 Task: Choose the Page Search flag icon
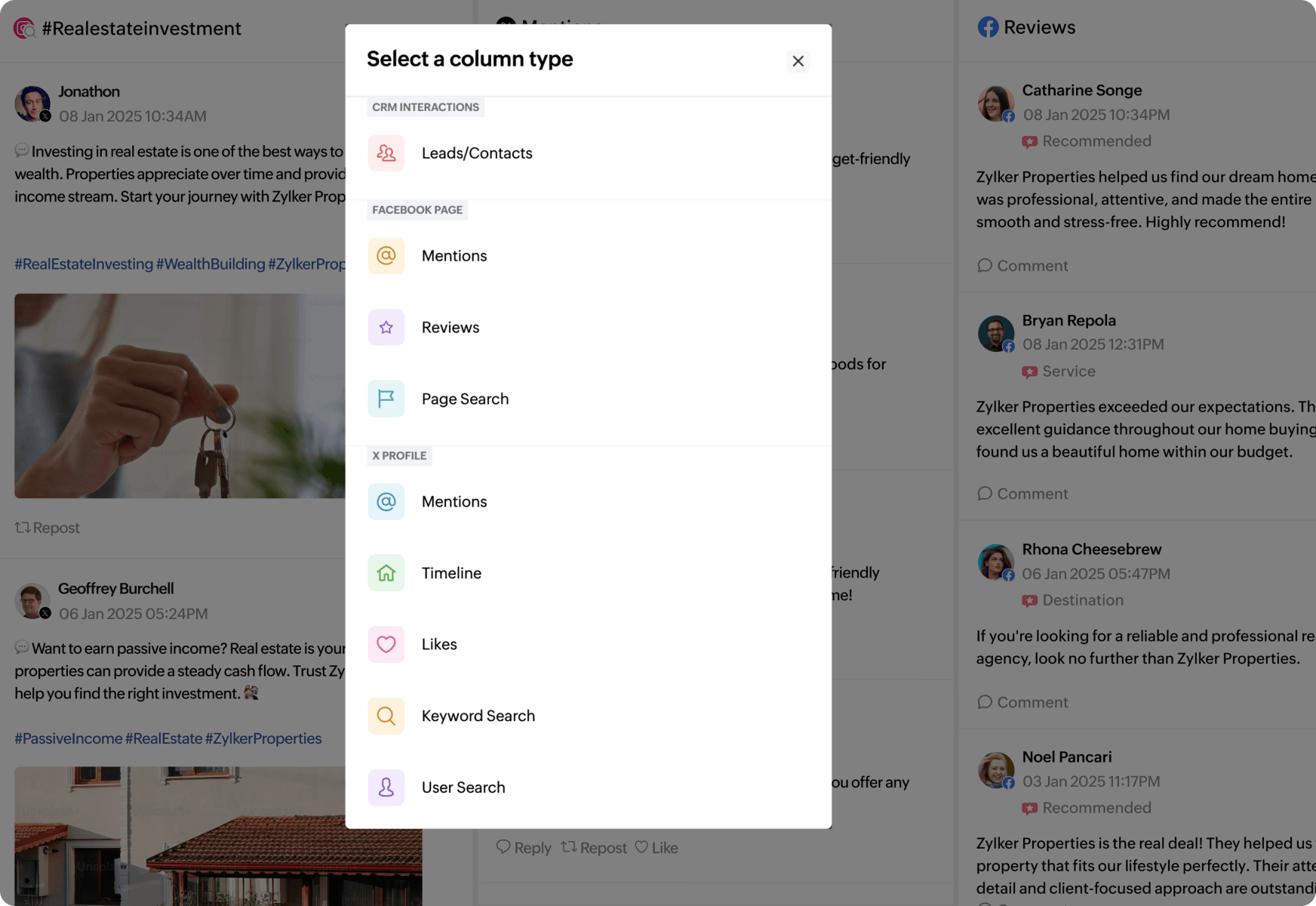386,399
